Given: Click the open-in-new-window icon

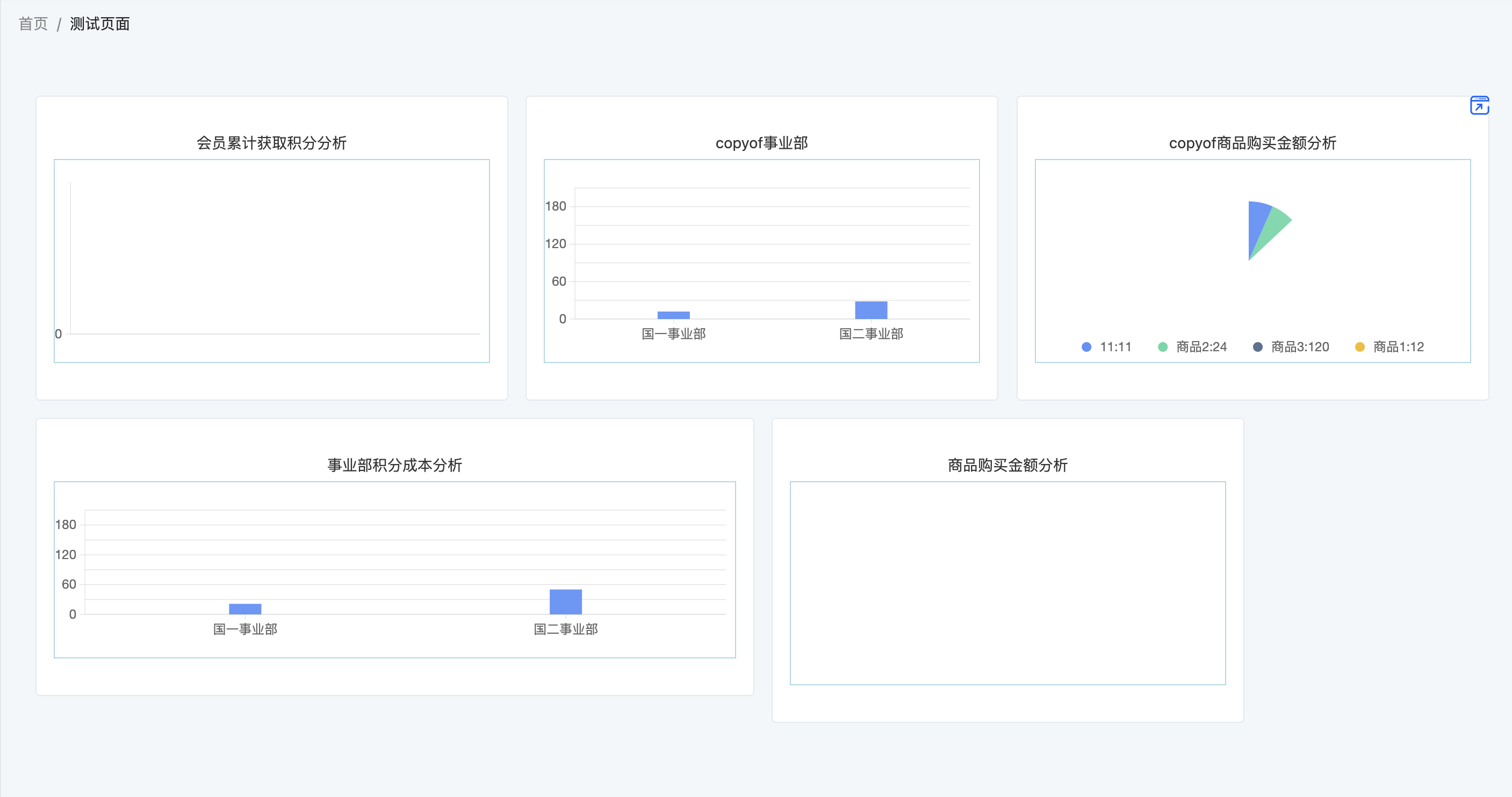Looking at the screenshot, I should click(x=1479, y=106).
